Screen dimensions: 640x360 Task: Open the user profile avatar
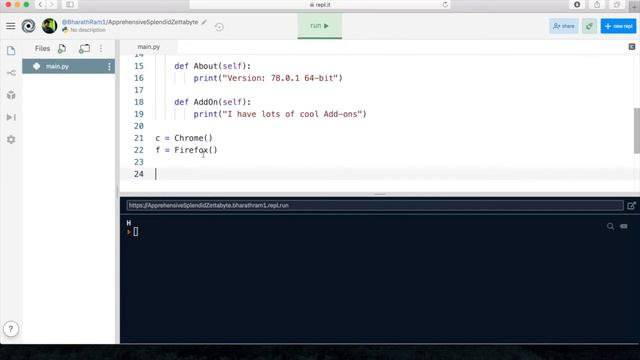49,26
